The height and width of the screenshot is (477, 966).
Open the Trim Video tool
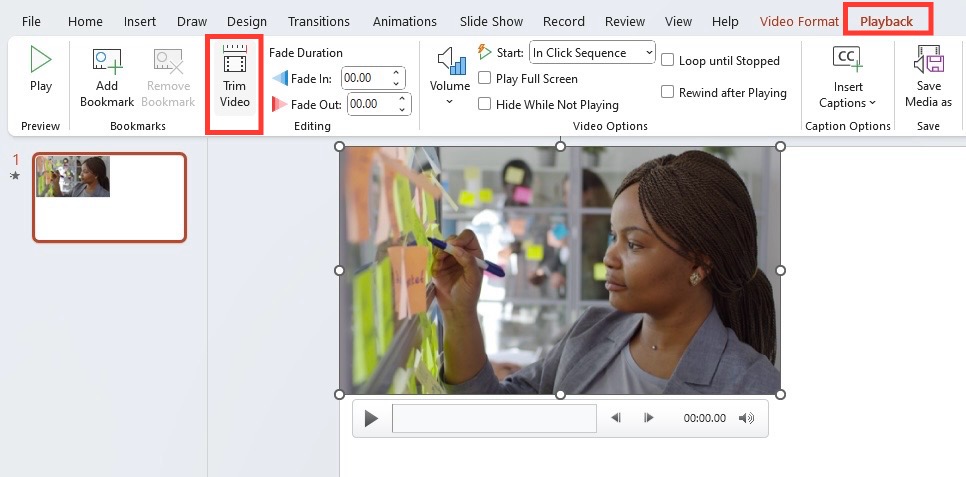[x=234, y=77]
